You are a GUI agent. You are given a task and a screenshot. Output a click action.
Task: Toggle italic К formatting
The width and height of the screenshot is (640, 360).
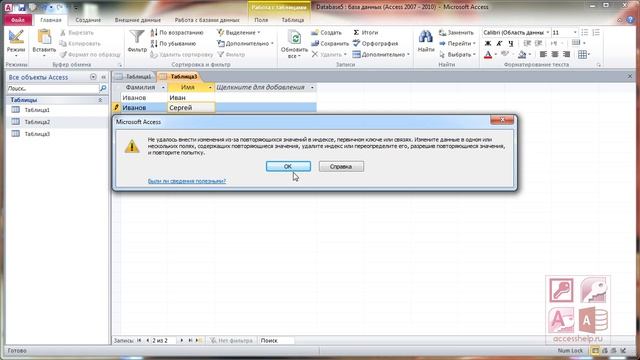pos(499,43)
